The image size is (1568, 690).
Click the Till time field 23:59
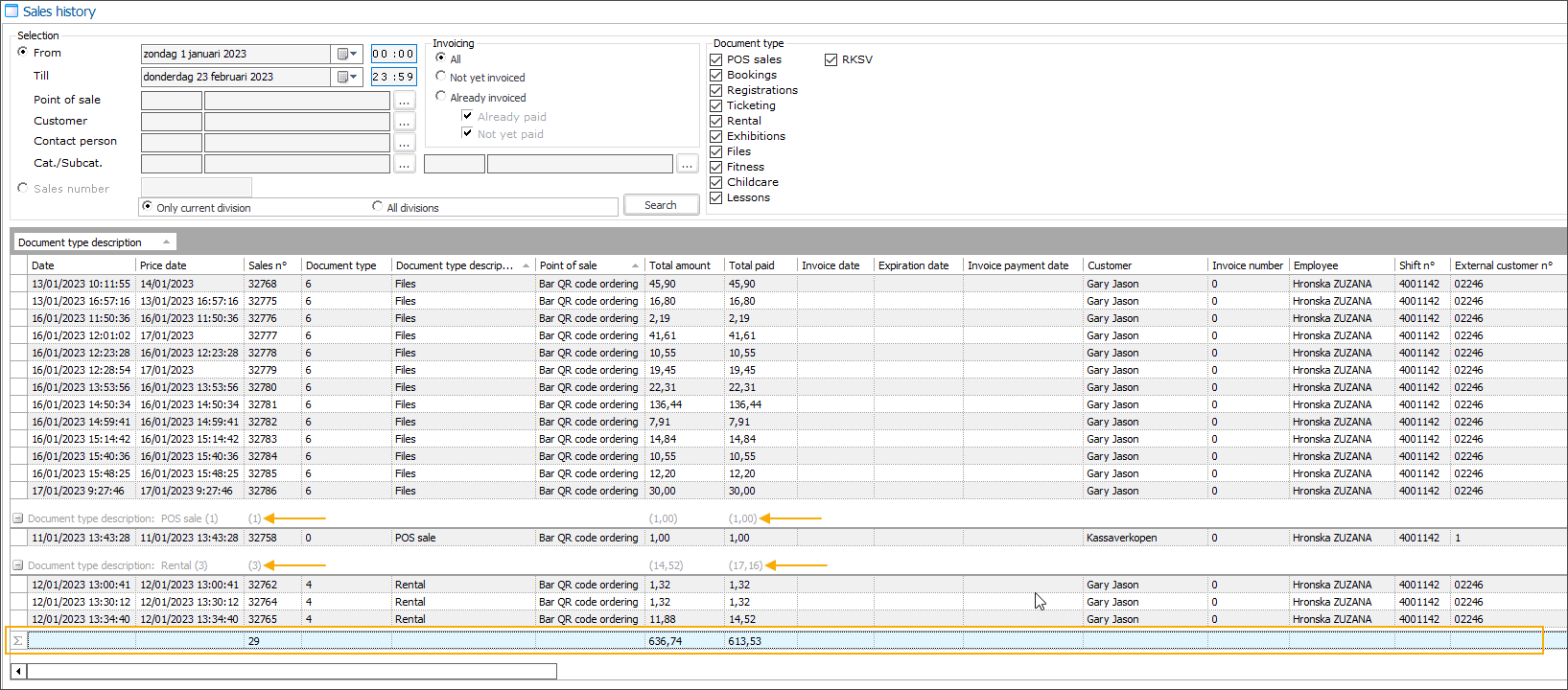pos(393,78)
